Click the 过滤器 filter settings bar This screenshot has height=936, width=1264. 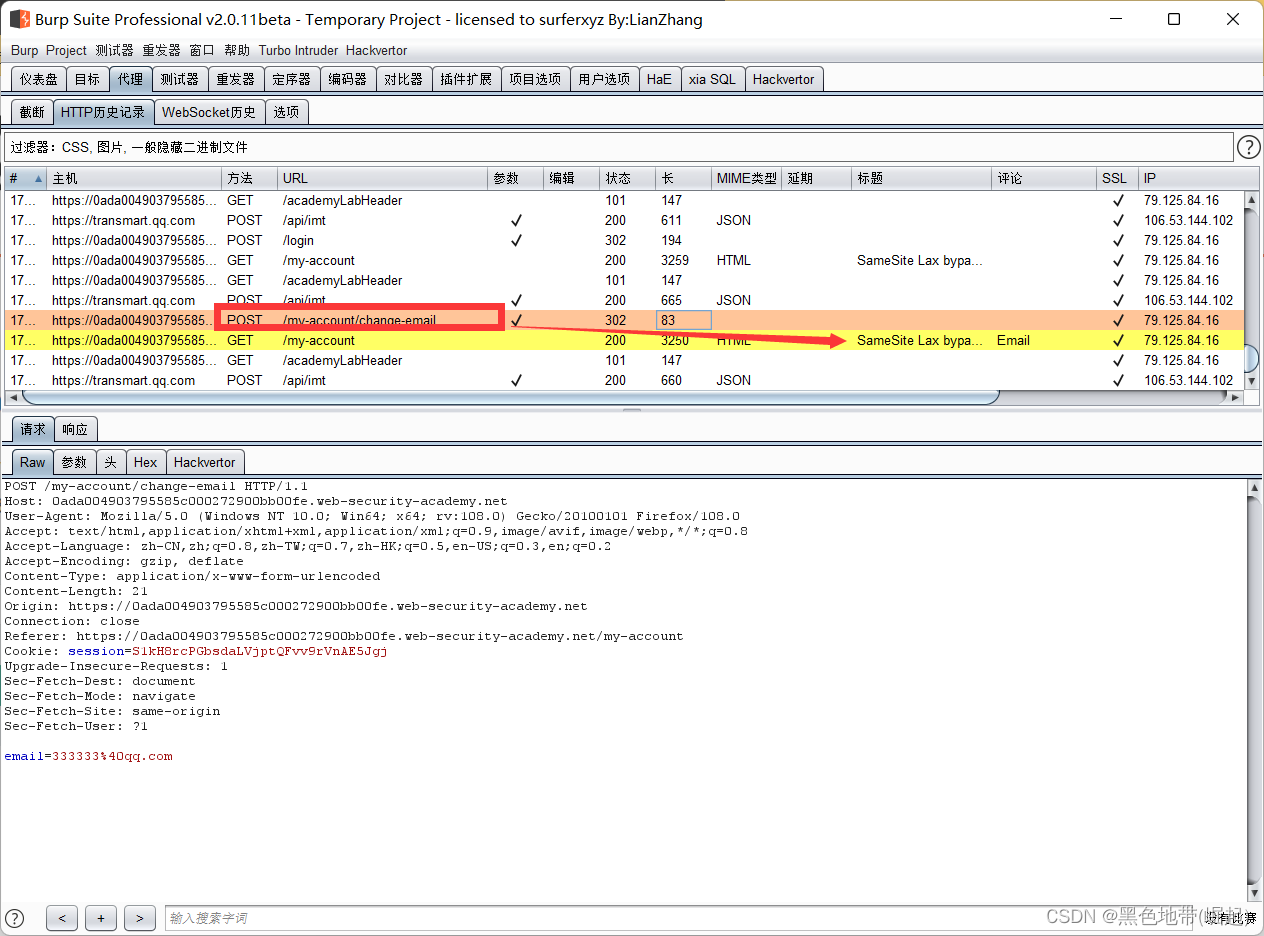(618, 147)
